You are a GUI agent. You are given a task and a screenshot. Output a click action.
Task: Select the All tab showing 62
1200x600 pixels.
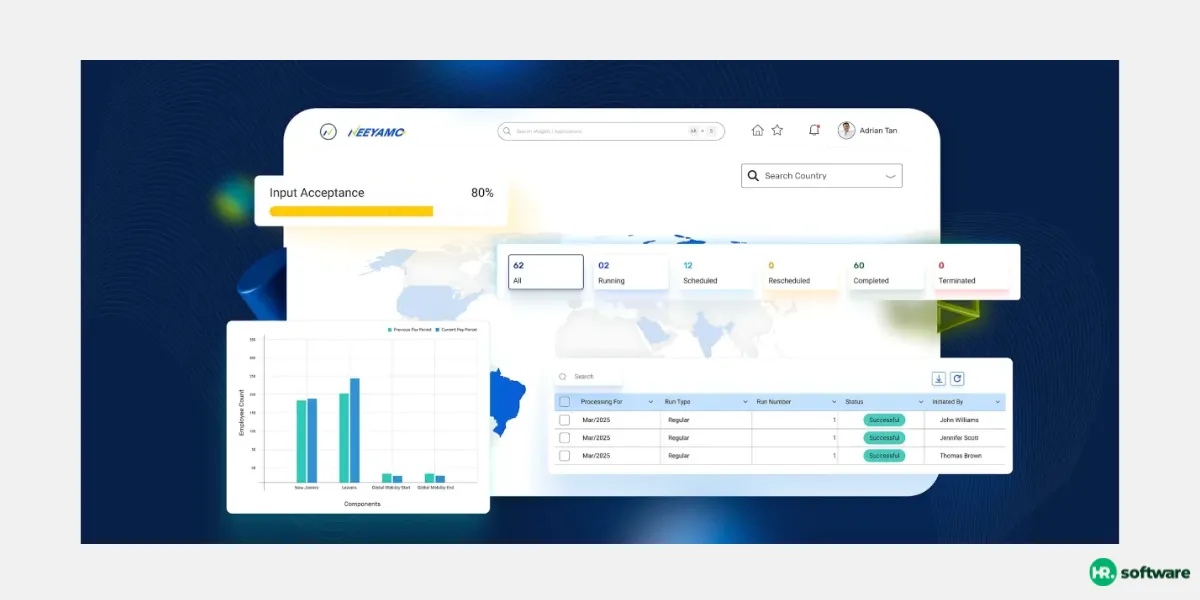(x=546, y=272)
